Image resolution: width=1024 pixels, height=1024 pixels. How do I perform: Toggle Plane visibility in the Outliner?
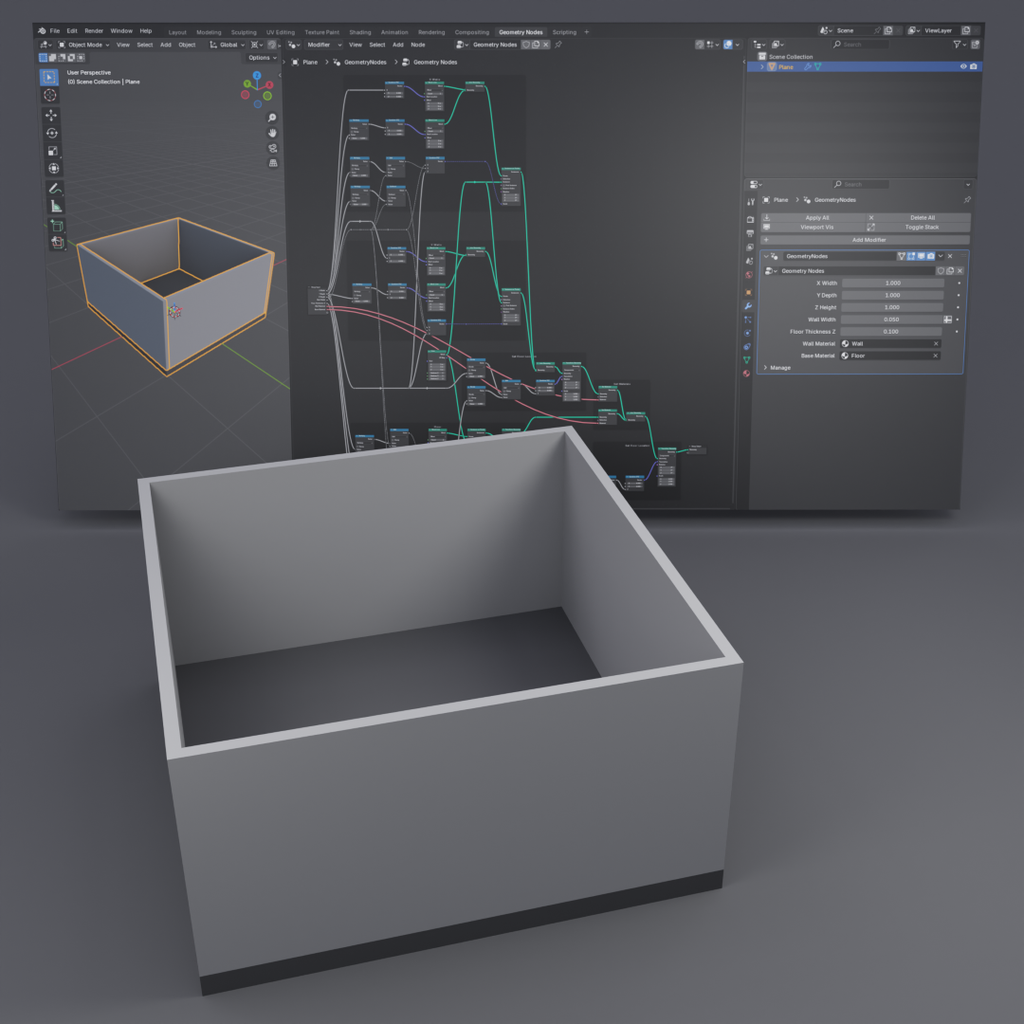[963, 66]
